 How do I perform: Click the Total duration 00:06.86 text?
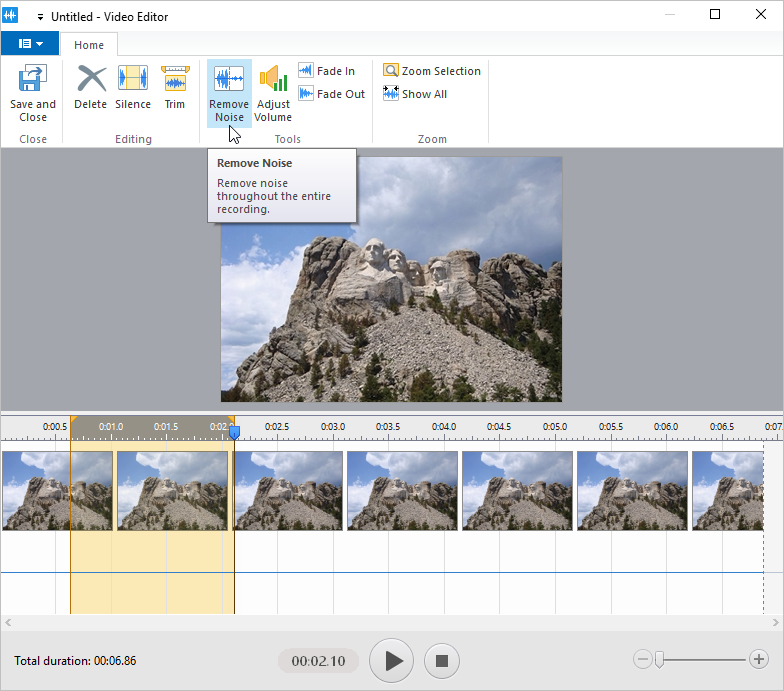(75, 660)
